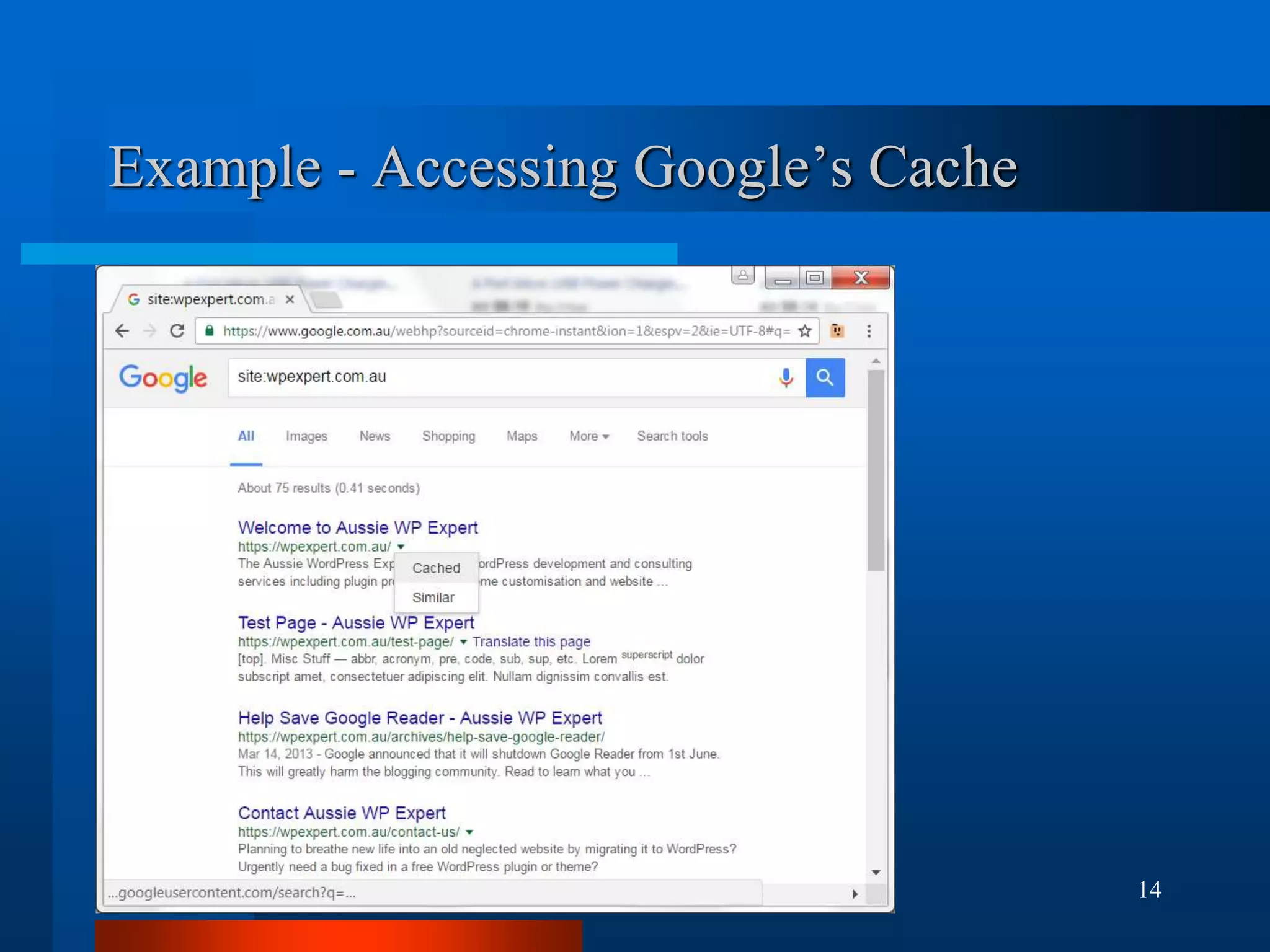
Task: Switch to the News tab
Action: click(375, 436)
